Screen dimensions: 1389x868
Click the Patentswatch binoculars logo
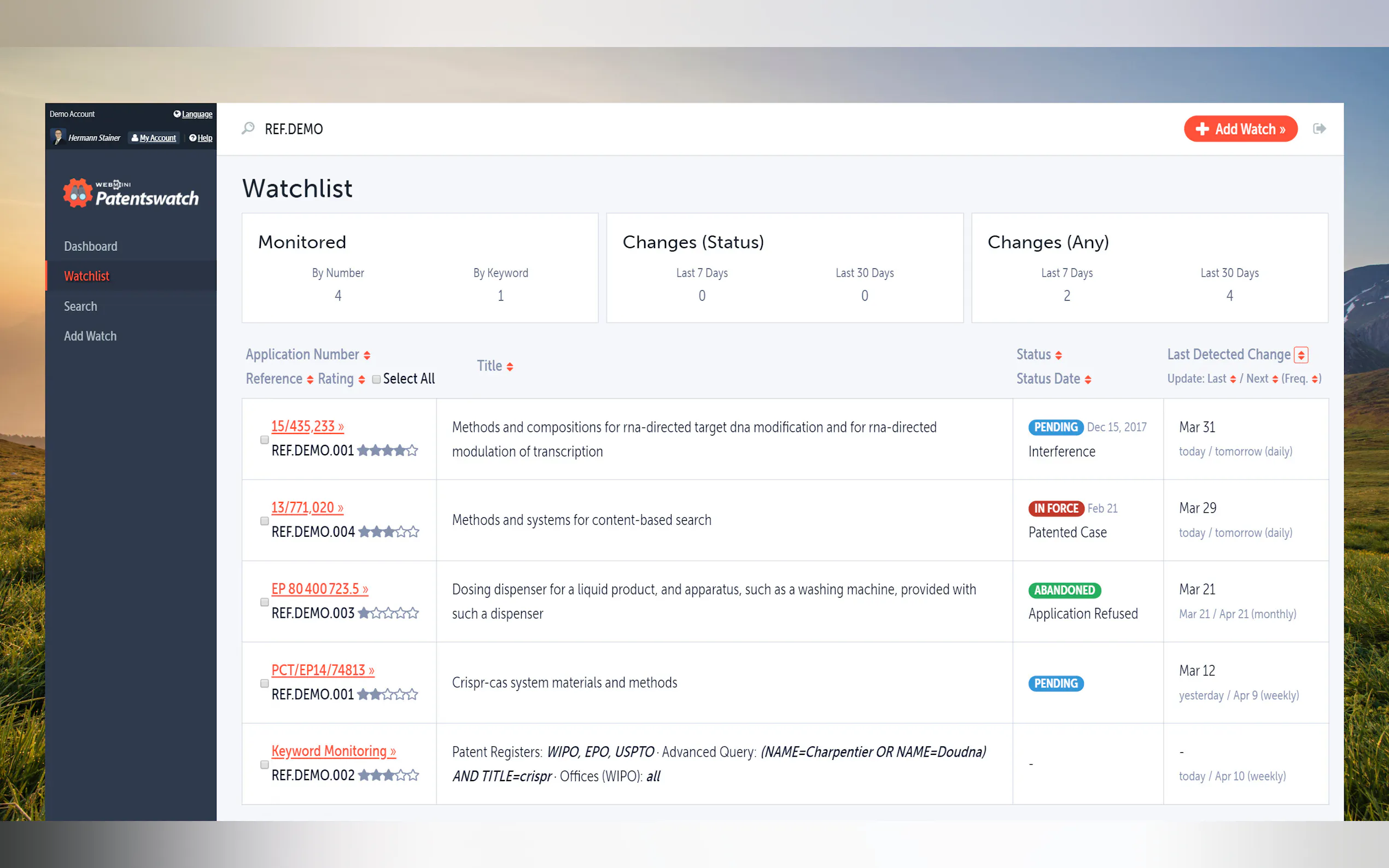click(x=78, y=193)
